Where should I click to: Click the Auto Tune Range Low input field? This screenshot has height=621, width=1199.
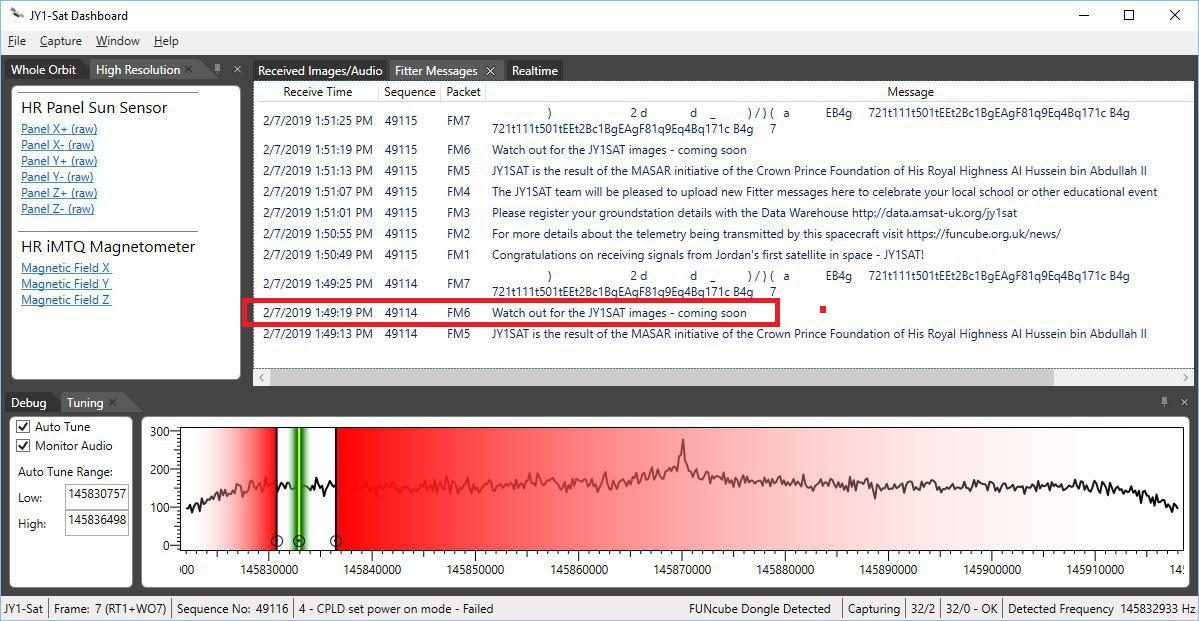click(x=96, y=495)
